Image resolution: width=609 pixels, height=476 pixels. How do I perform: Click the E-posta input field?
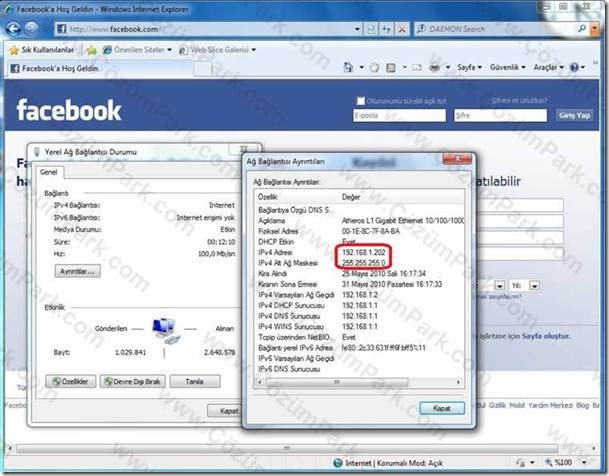399,115
